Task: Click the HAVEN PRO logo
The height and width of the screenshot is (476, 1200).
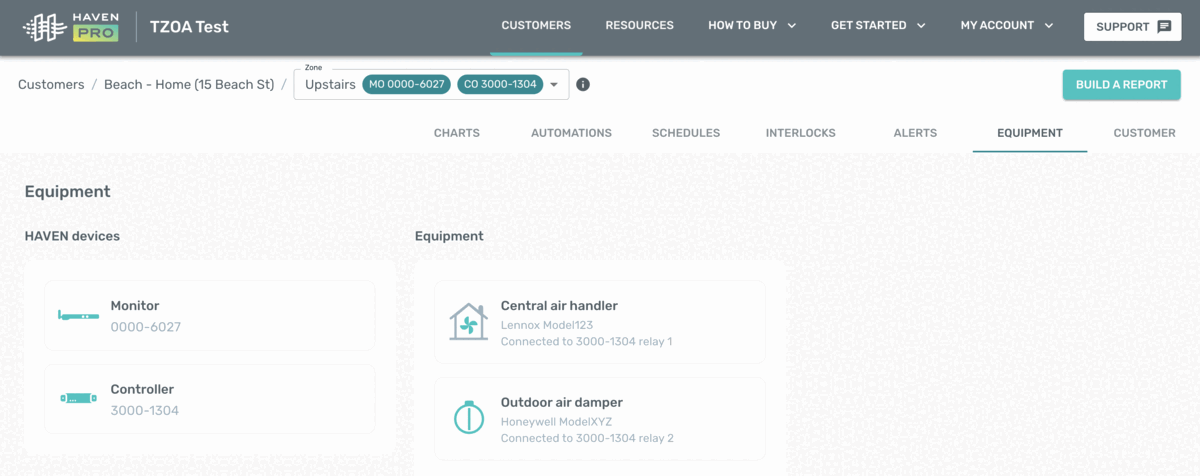Action: pos(70,27)
